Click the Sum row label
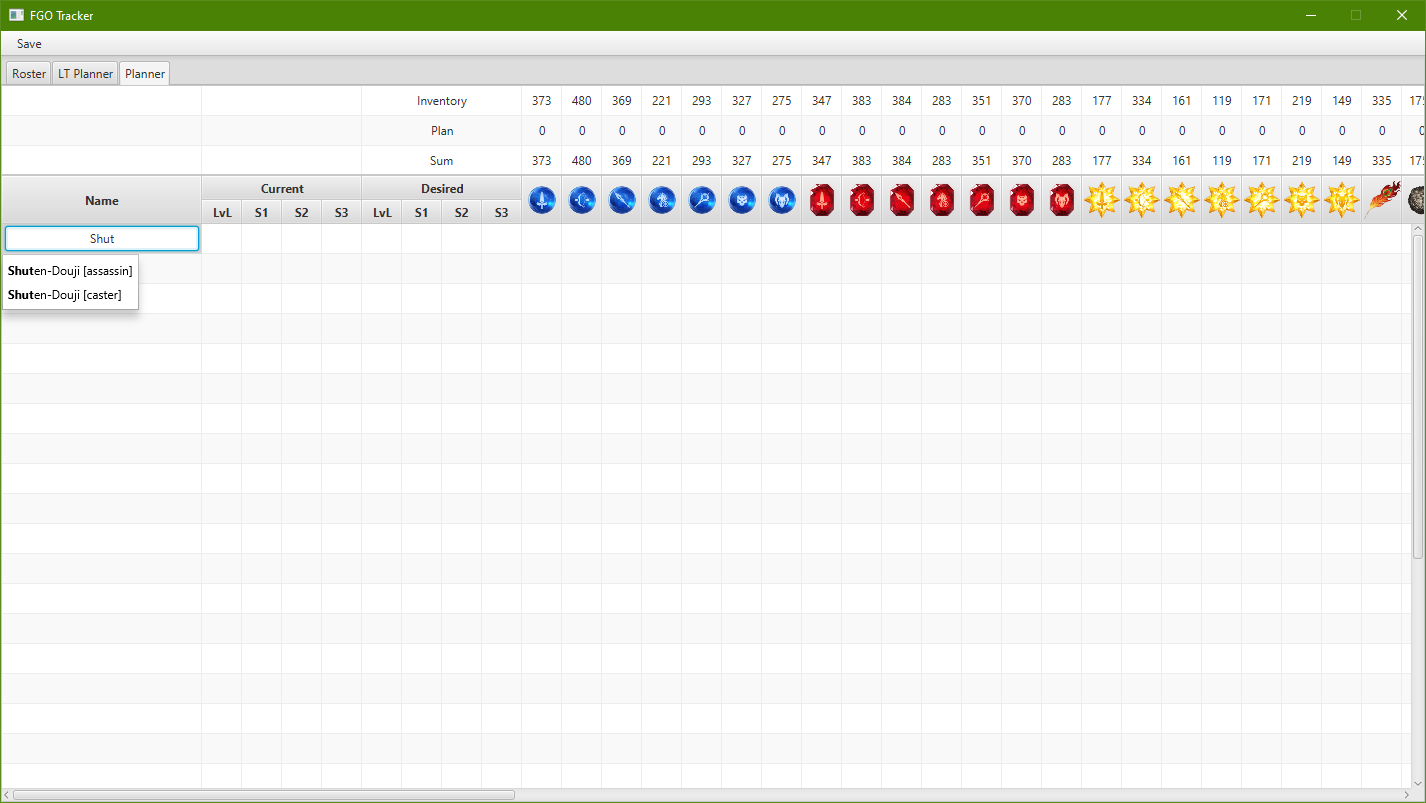 (442, 161)
